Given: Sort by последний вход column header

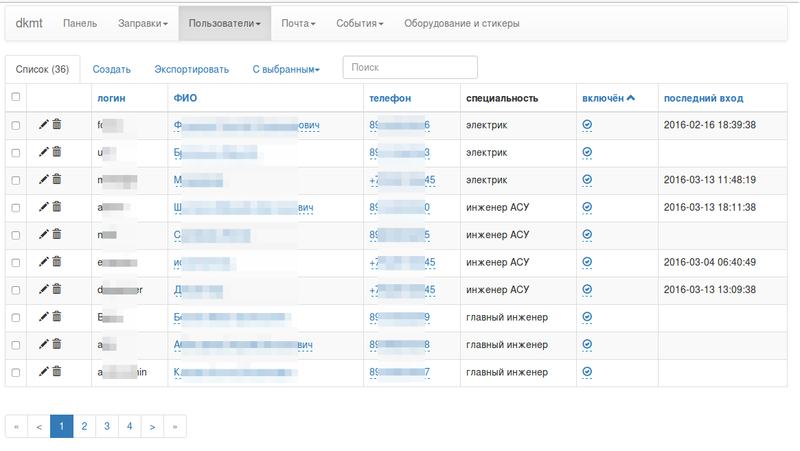Looking at the screenshot, I should 703,98.
